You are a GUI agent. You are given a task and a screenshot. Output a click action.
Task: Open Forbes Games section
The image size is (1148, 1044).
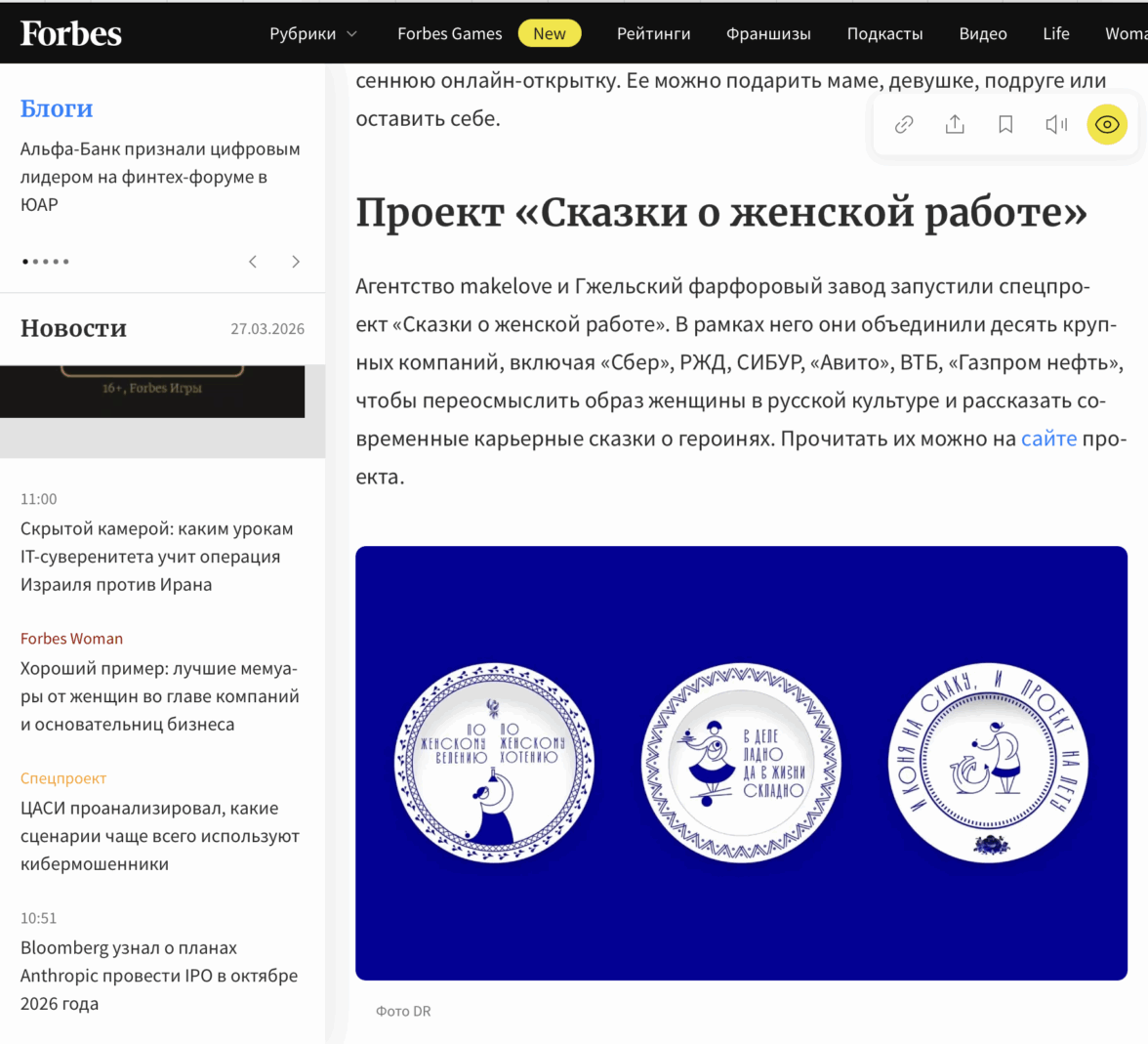tap(449, 34)
